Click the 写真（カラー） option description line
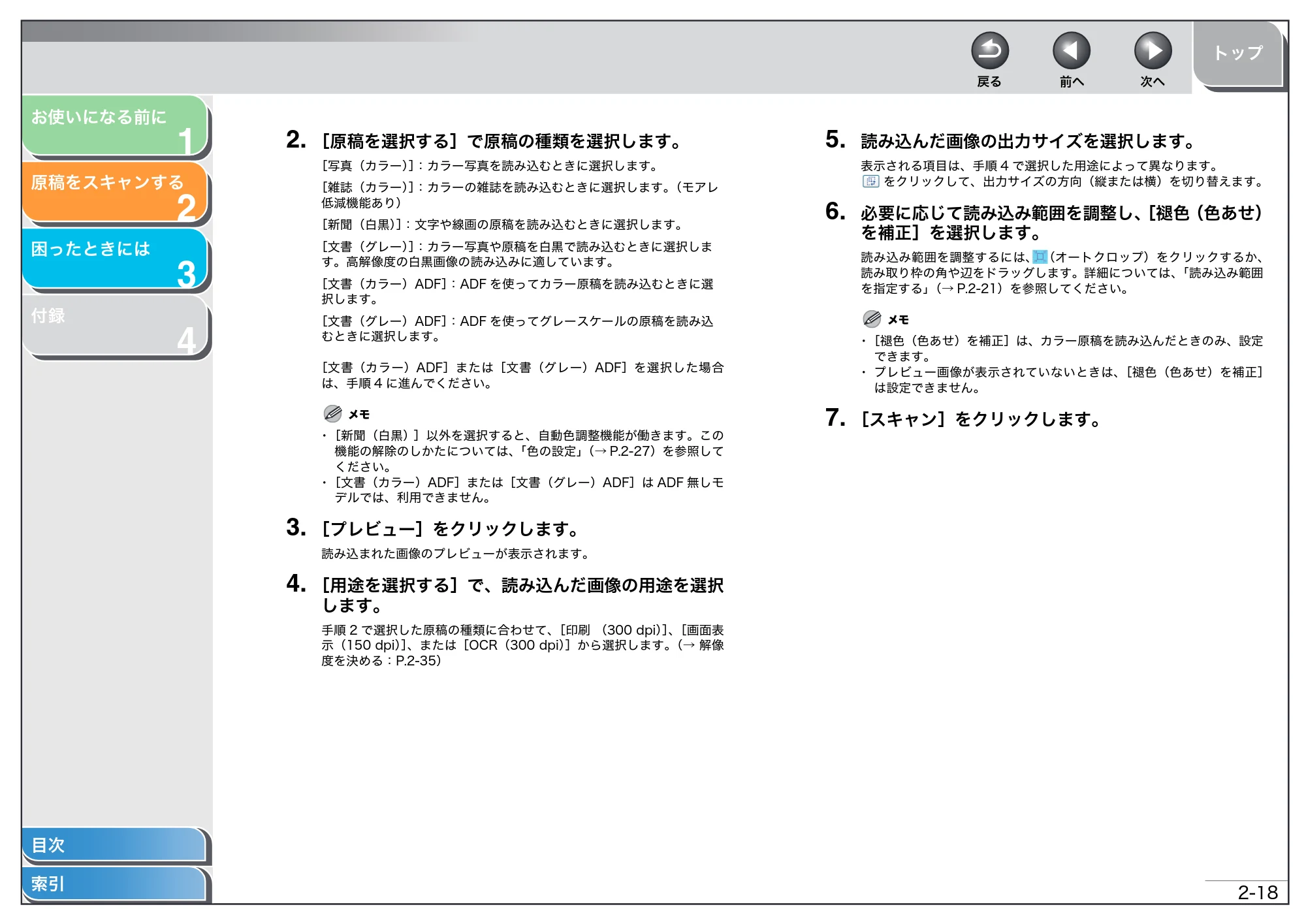 [490, 166]
